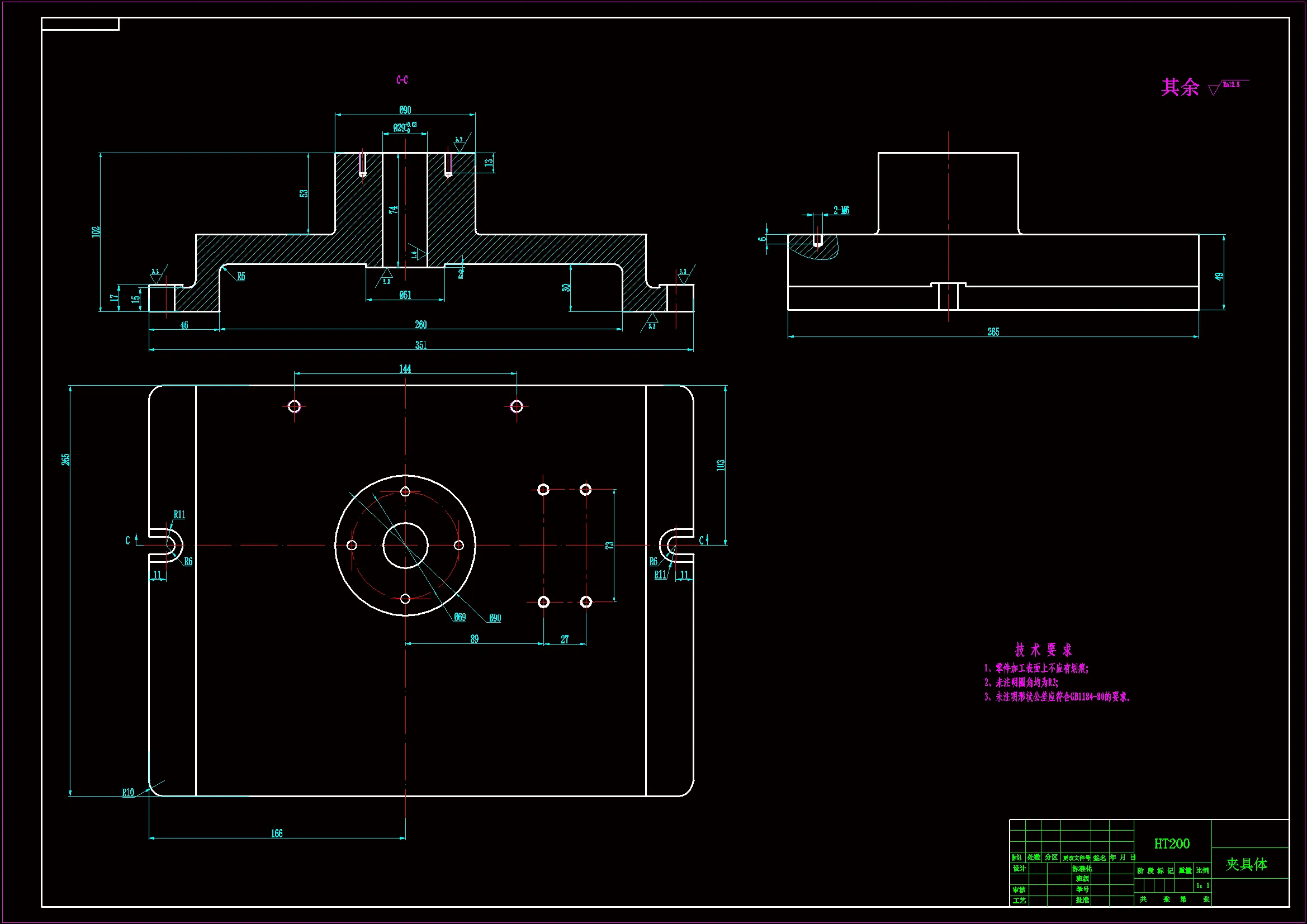Click the 其余 text at top right
The height and width of the screenshot is (924, 1307).
coord(1180,88)
